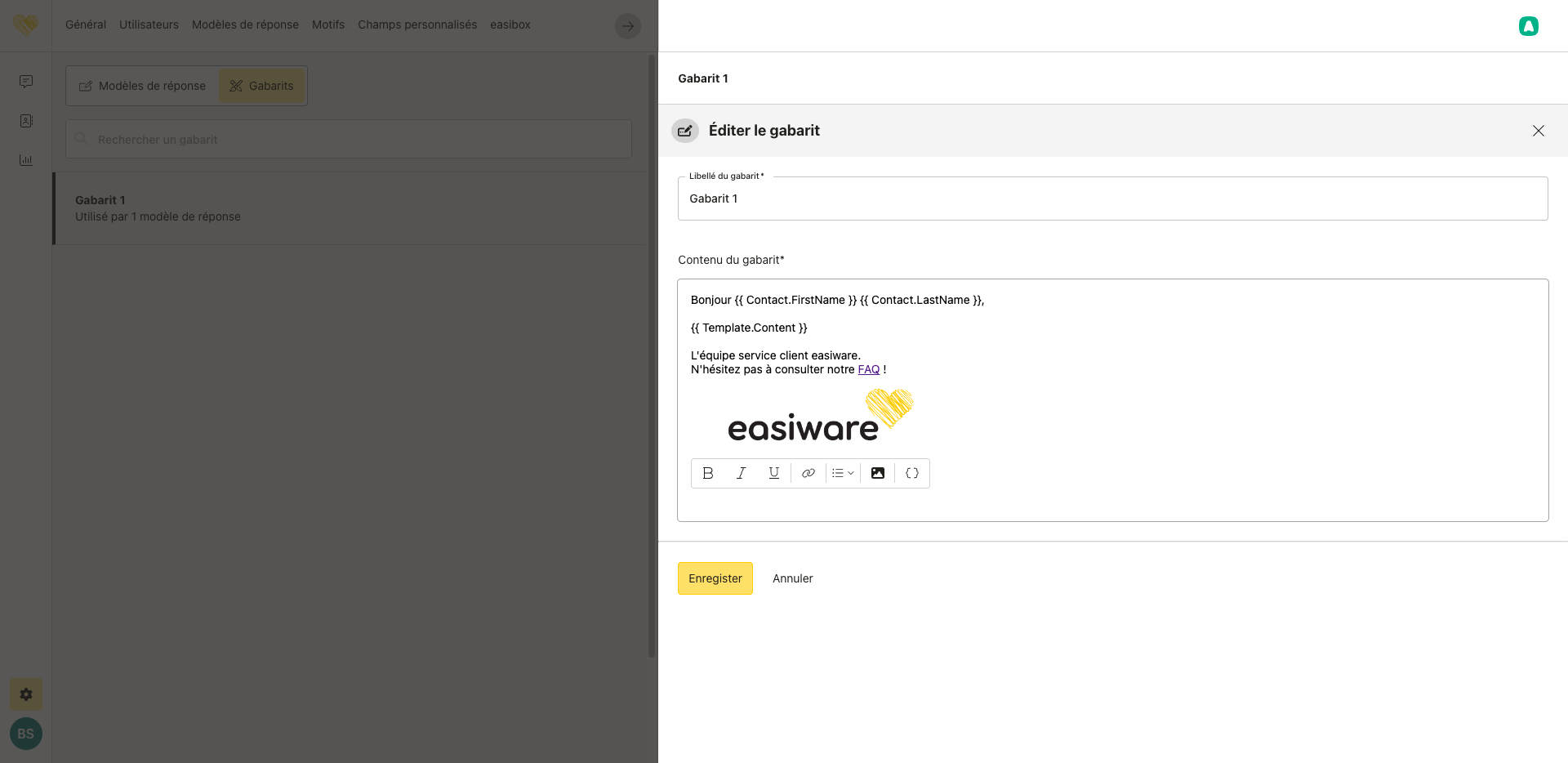The height and width of the screenshot is (763, 1568).
Task: Open the Utilisateurs menu item
Action: point(149,25)
